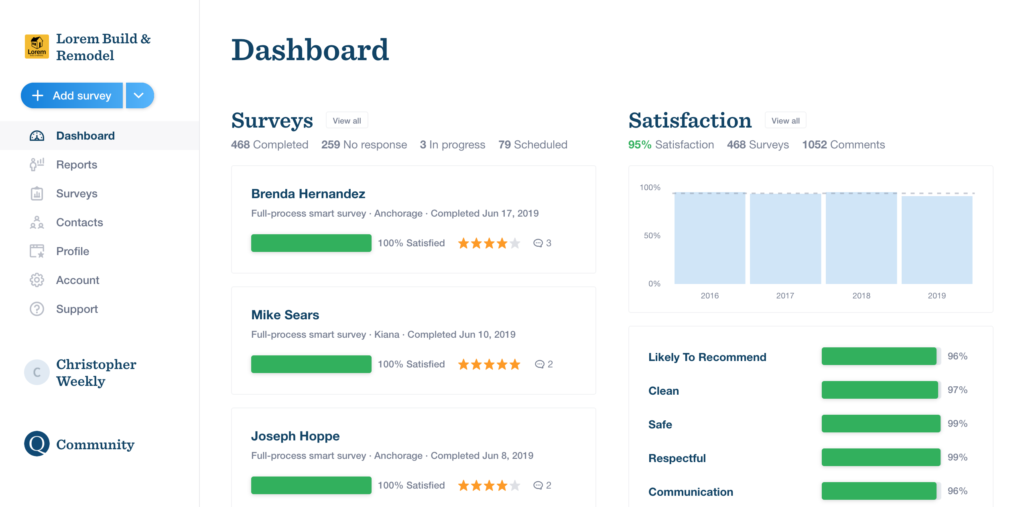Open the Community link in sidebar

95,444
